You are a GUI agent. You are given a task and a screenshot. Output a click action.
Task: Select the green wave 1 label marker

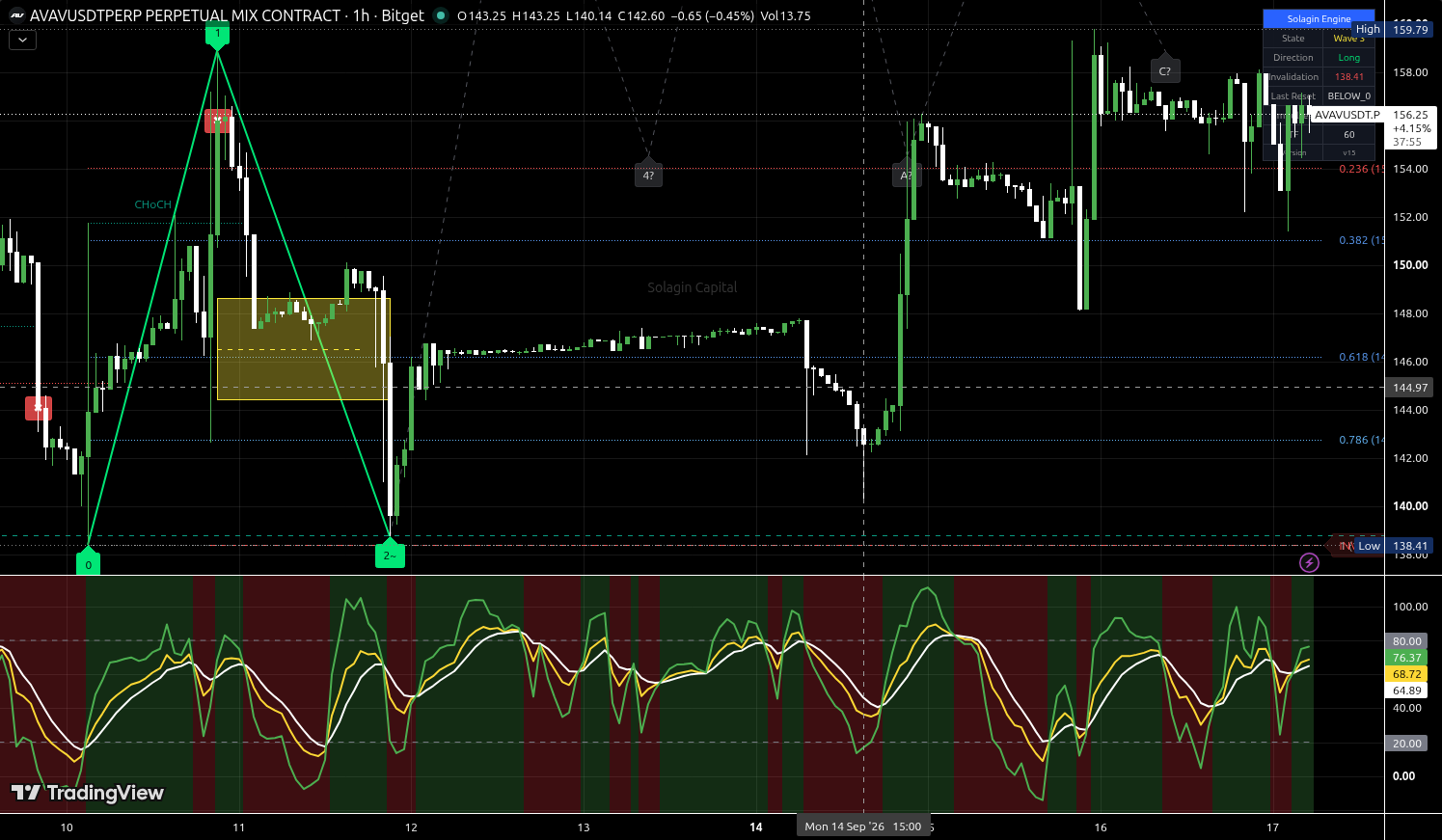coord(217,36)
